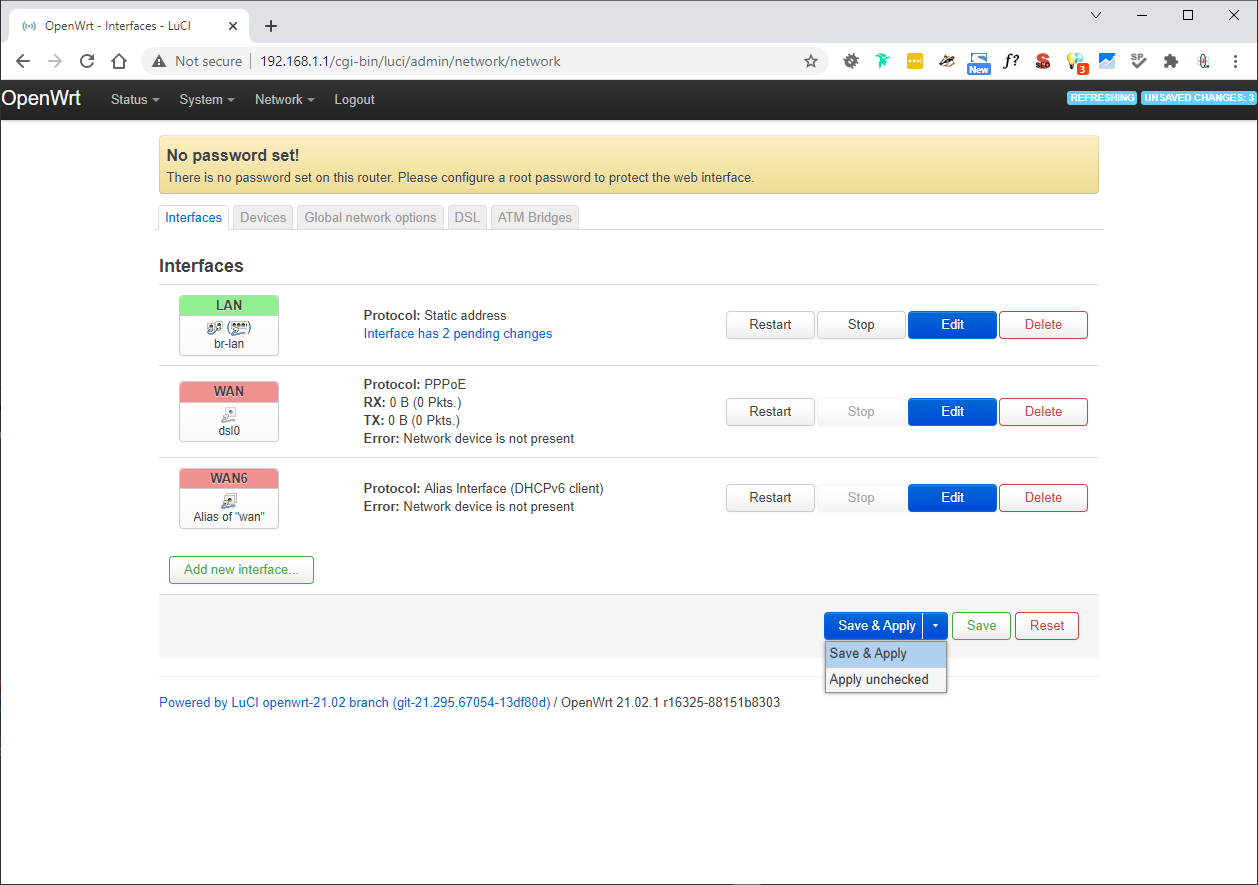Image resolution: width=1258 pixels, height=885 pixels.
Task: Open the SP checkmark extension
Action: click(x=1139, y=61)
